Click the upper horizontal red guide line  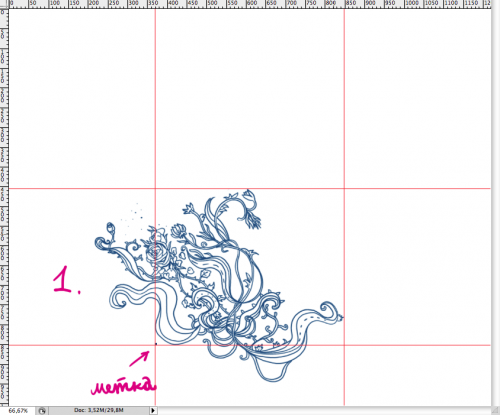click(250, 189)
